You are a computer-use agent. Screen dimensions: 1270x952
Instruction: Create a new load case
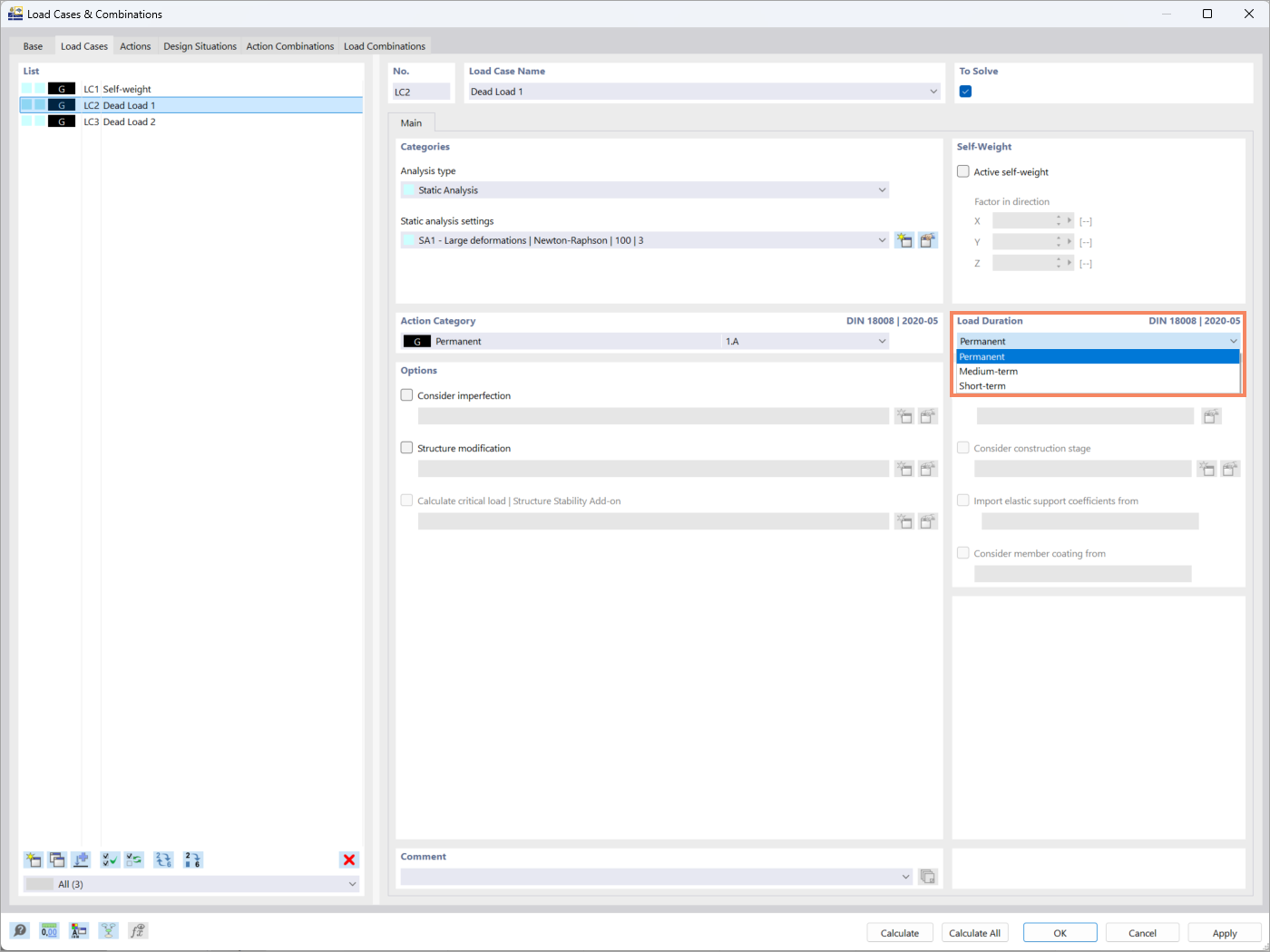pyautogui.click(x=34, y=860)
